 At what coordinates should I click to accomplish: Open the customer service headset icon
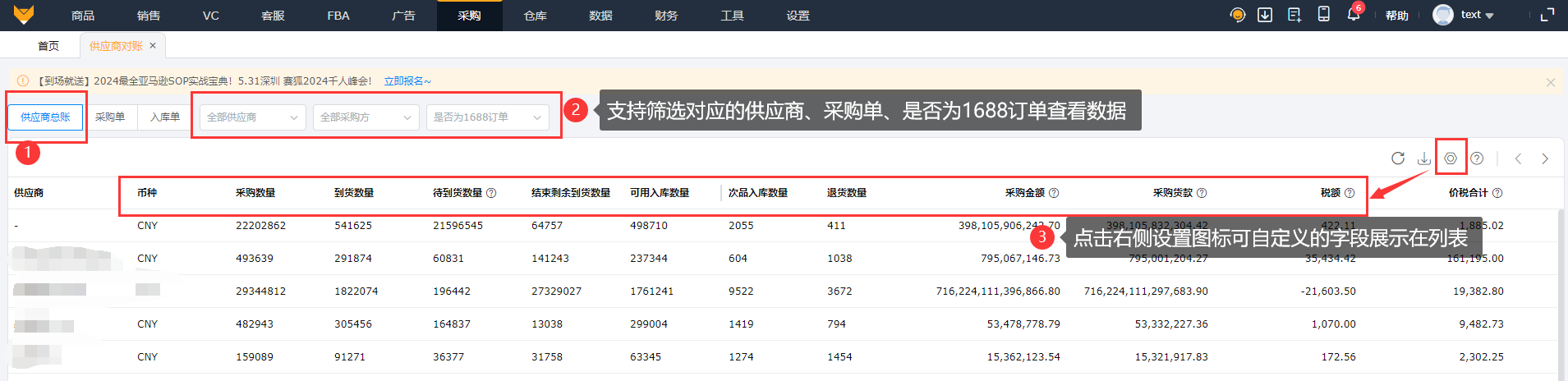click(1238, 15)
